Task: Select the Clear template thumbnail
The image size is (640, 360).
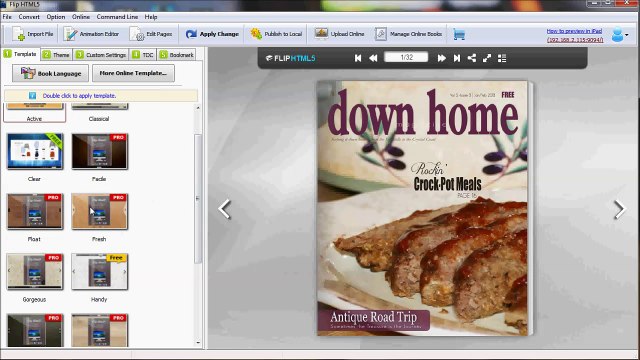Action: (x=35, y=151)
